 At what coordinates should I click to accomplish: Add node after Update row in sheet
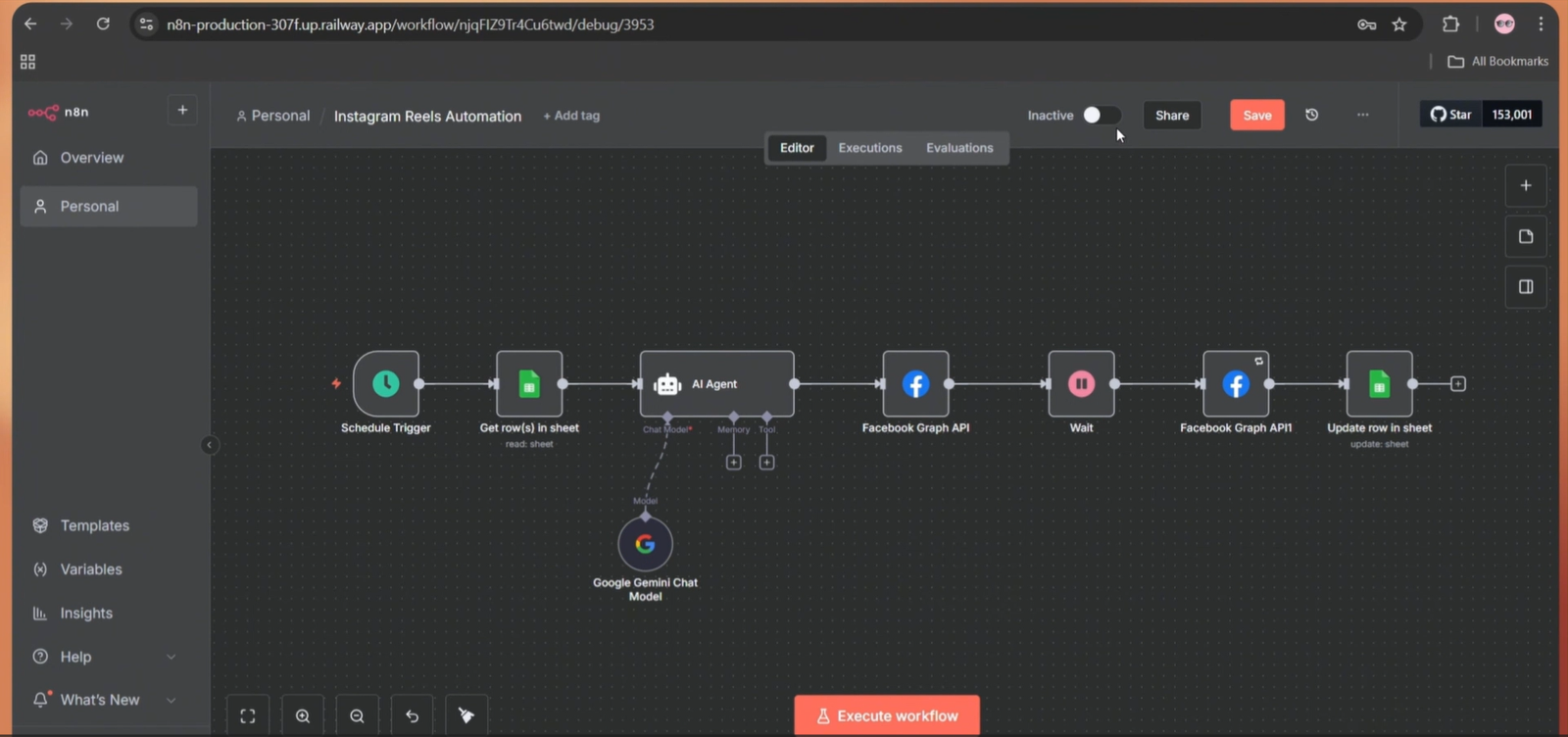point(1458,384)
